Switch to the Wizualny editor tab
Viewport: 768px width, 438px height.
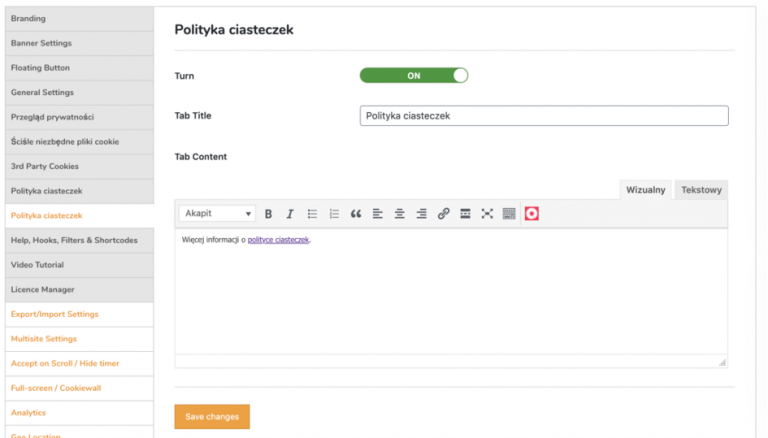646,190
